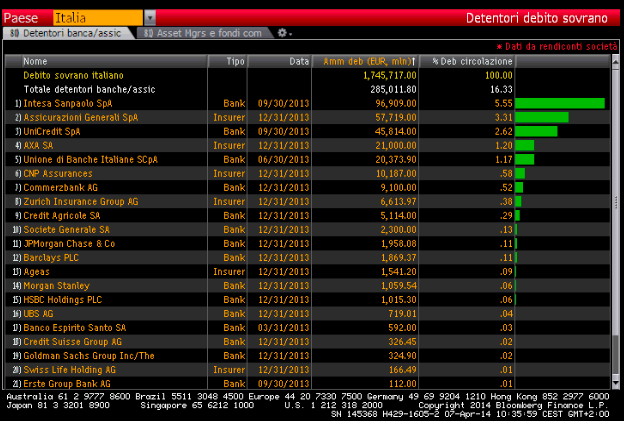Screen dimensions: 624x421
Task: Open Commerzbank AG entry
Action: [x=62, y=187]
